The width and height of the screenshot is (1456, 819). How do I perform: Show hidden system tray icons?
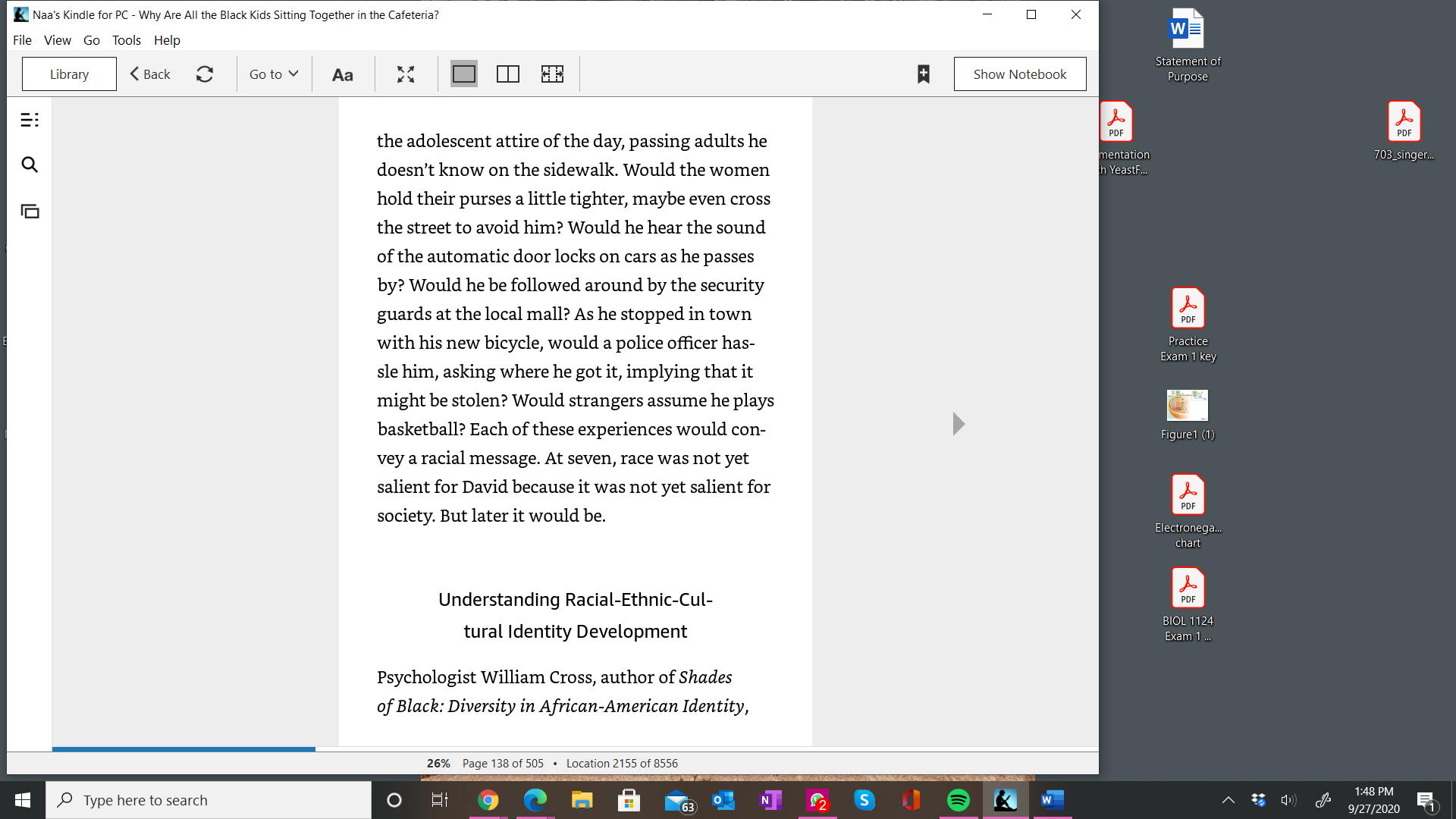pos(1228,800)
